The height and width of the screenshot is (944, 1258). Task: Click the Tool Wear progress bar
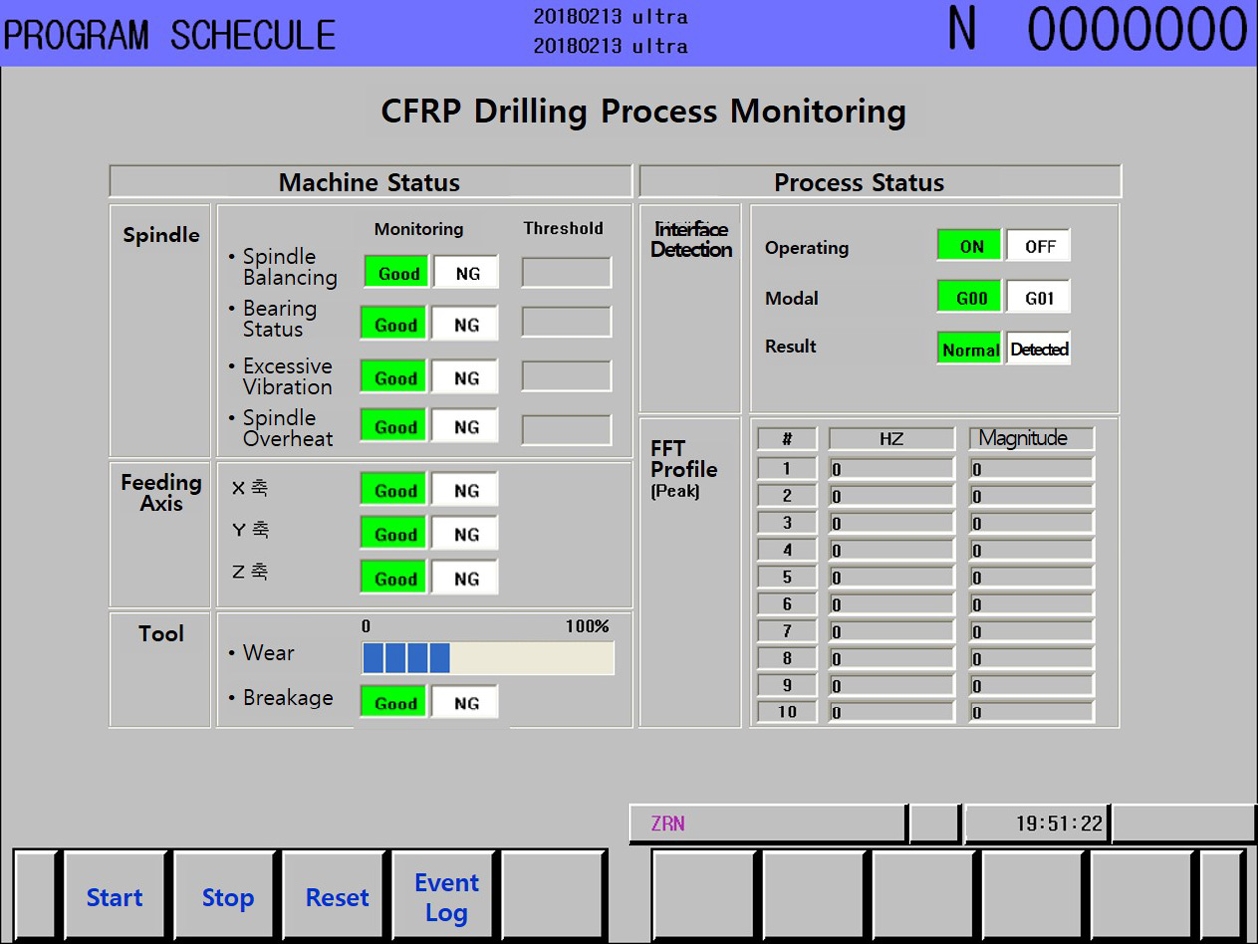[x=488, y=658]
